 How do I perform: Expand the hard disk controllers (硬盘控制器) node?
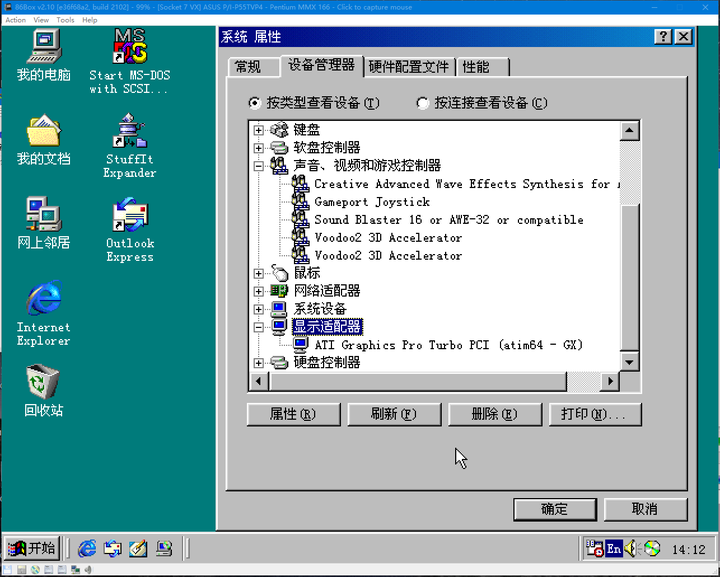click(x=259, y=363)
